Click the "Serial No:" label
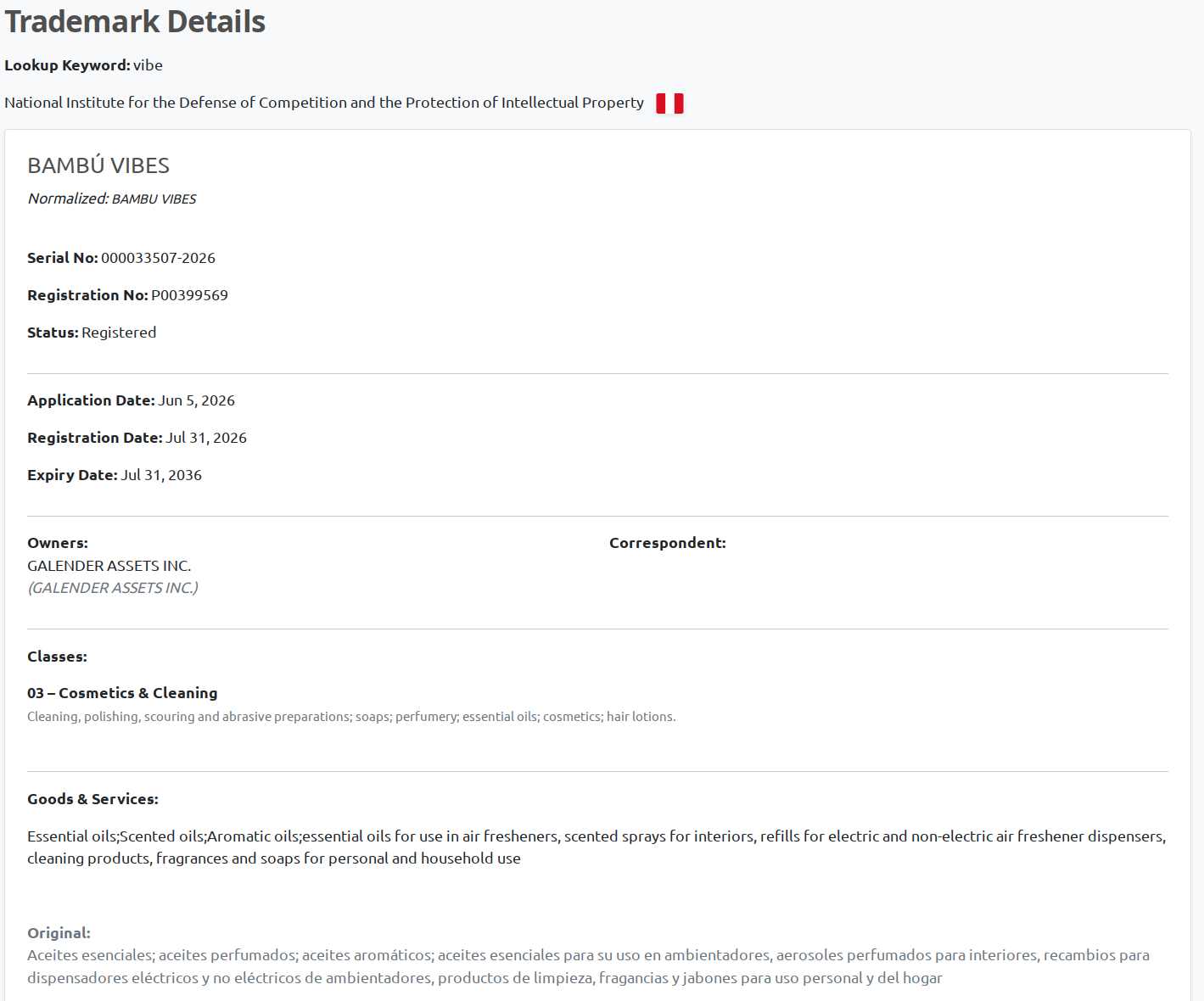 click(63, 258)
